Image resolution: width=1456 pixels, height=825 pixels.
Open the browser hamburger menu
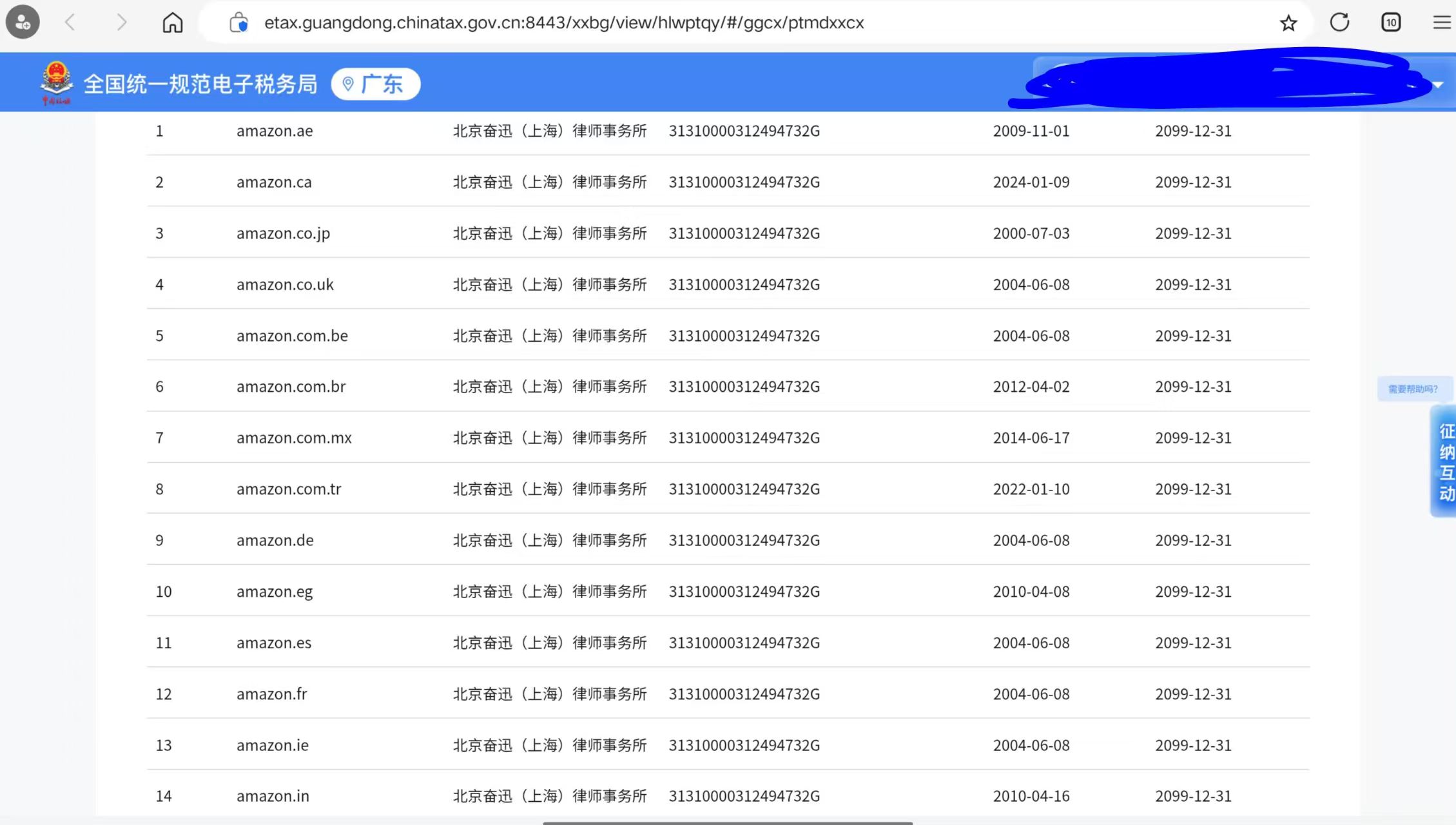point(1441,21)
